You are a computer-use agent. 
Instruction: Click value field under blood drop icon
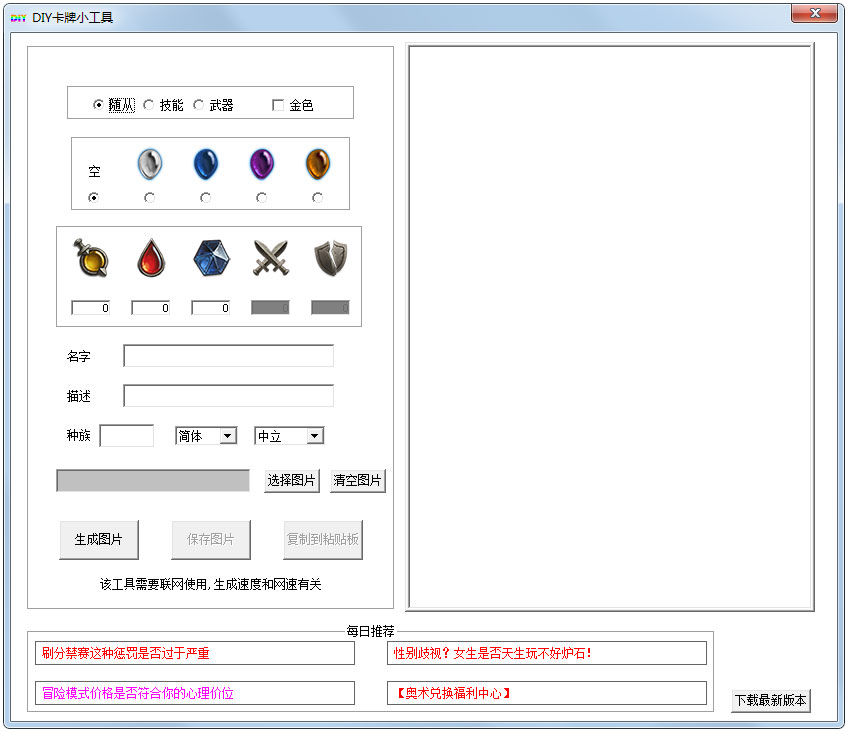pos(151,308)
